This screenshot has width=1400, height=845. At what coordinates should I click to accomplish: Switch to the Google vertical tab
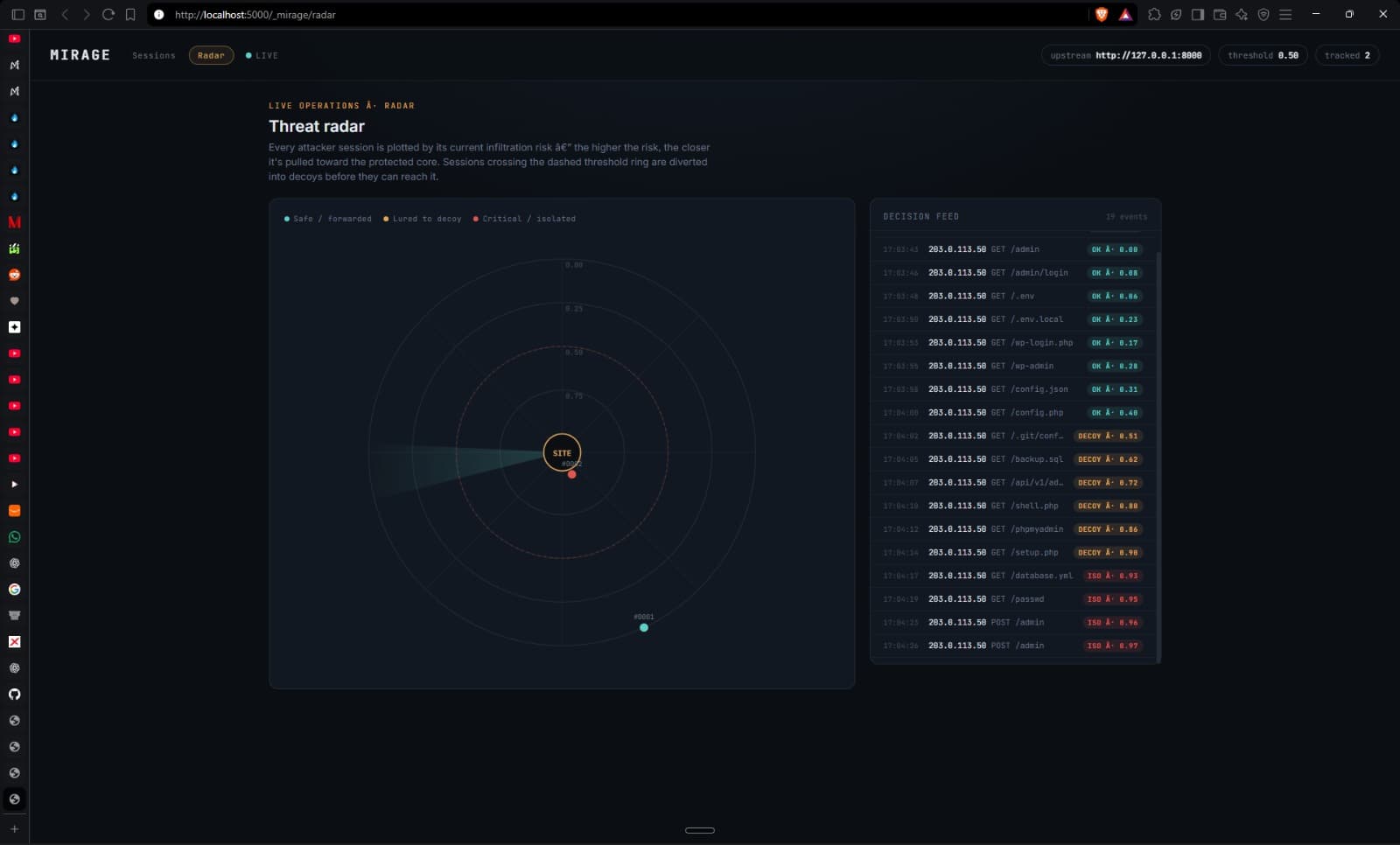[x=14, y=590]
